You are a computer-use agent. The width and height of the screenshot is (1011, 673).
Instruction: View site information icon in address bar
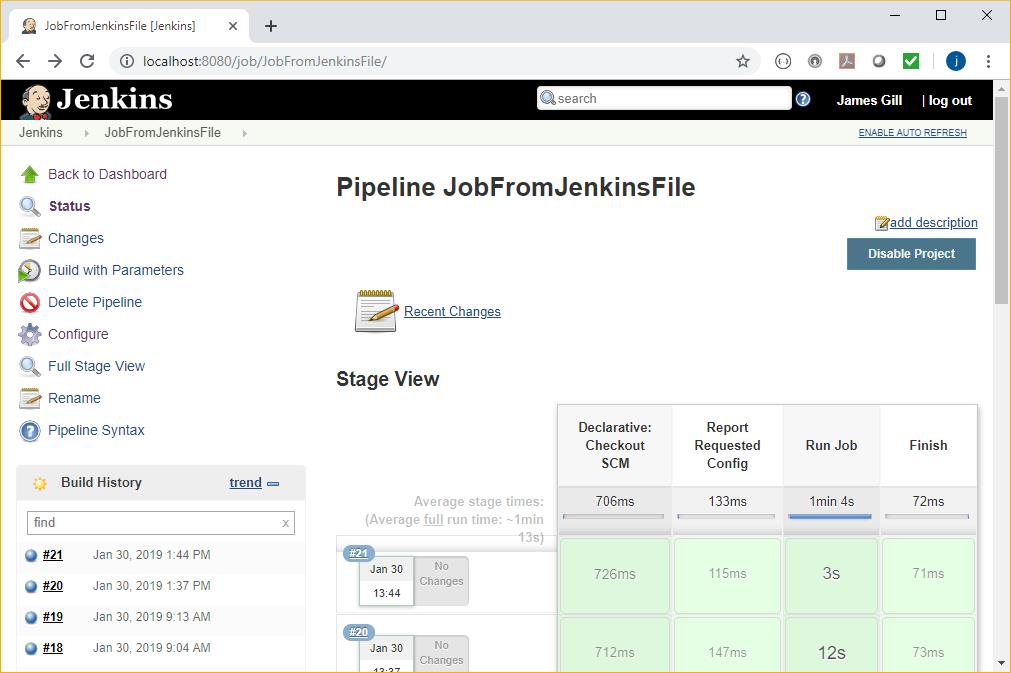pos(127,61)
